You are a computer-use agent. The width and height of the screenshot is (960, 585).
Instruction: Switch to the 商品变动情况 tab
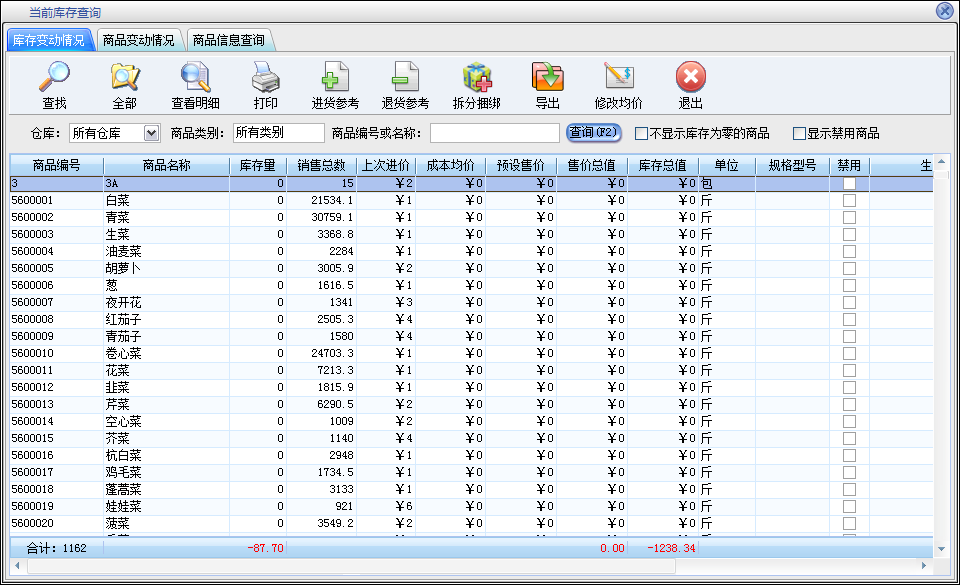click(x=139, y=41)
